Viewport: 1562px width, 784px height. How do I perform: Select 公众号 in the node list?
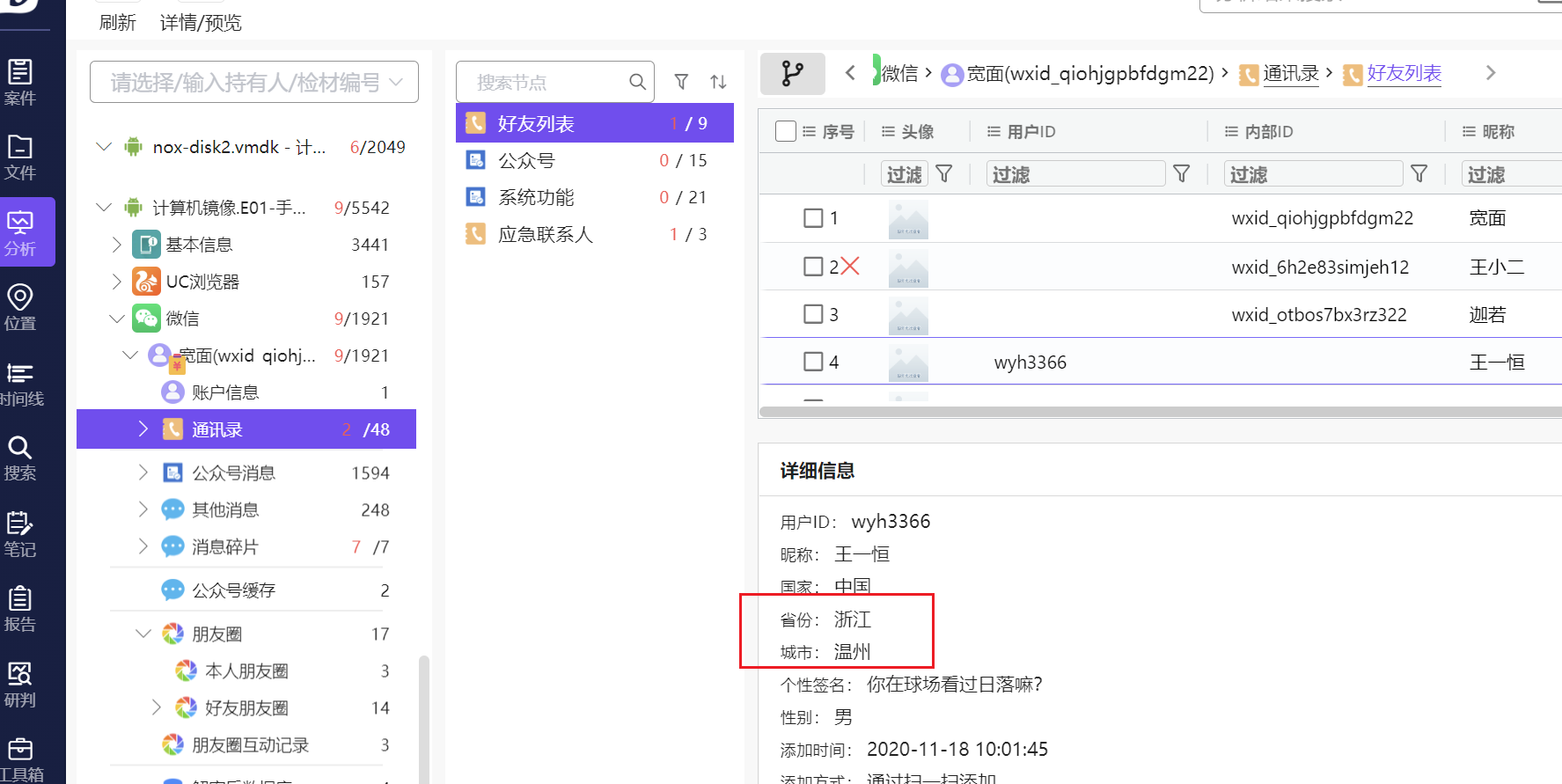(x=526, y=161)
